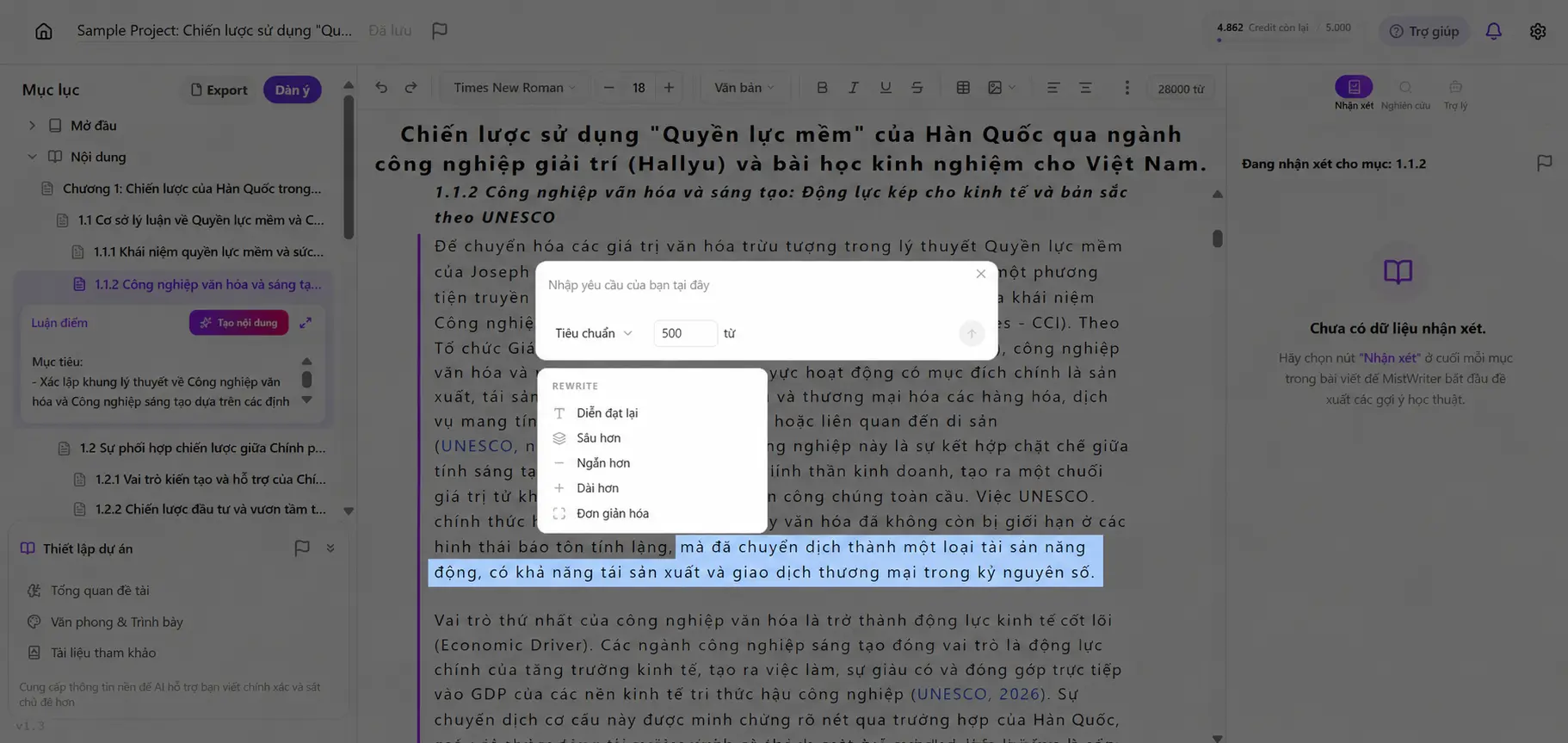Open Tổng quan đề tài
Image resolution: width=1568 pixels, height=743 pixels.
(x=89, y=591)
